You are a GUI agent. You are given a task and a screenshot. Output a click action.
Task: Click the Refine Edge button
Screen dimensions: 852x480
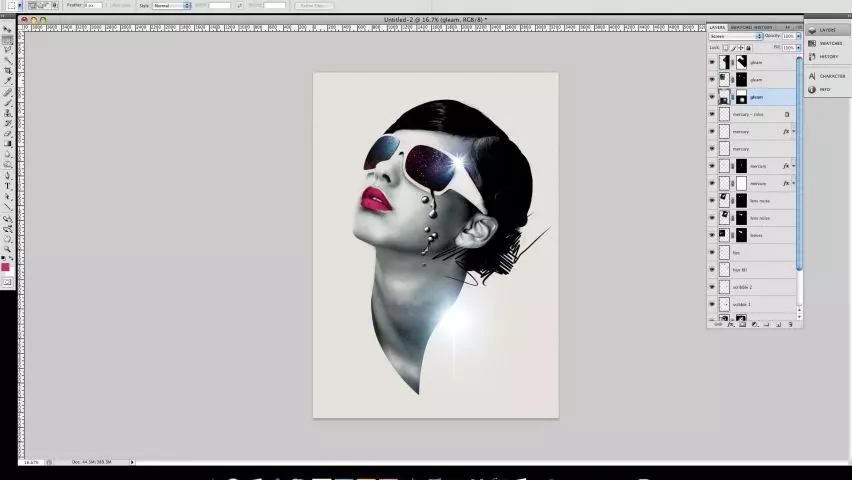tap(314, 5)
